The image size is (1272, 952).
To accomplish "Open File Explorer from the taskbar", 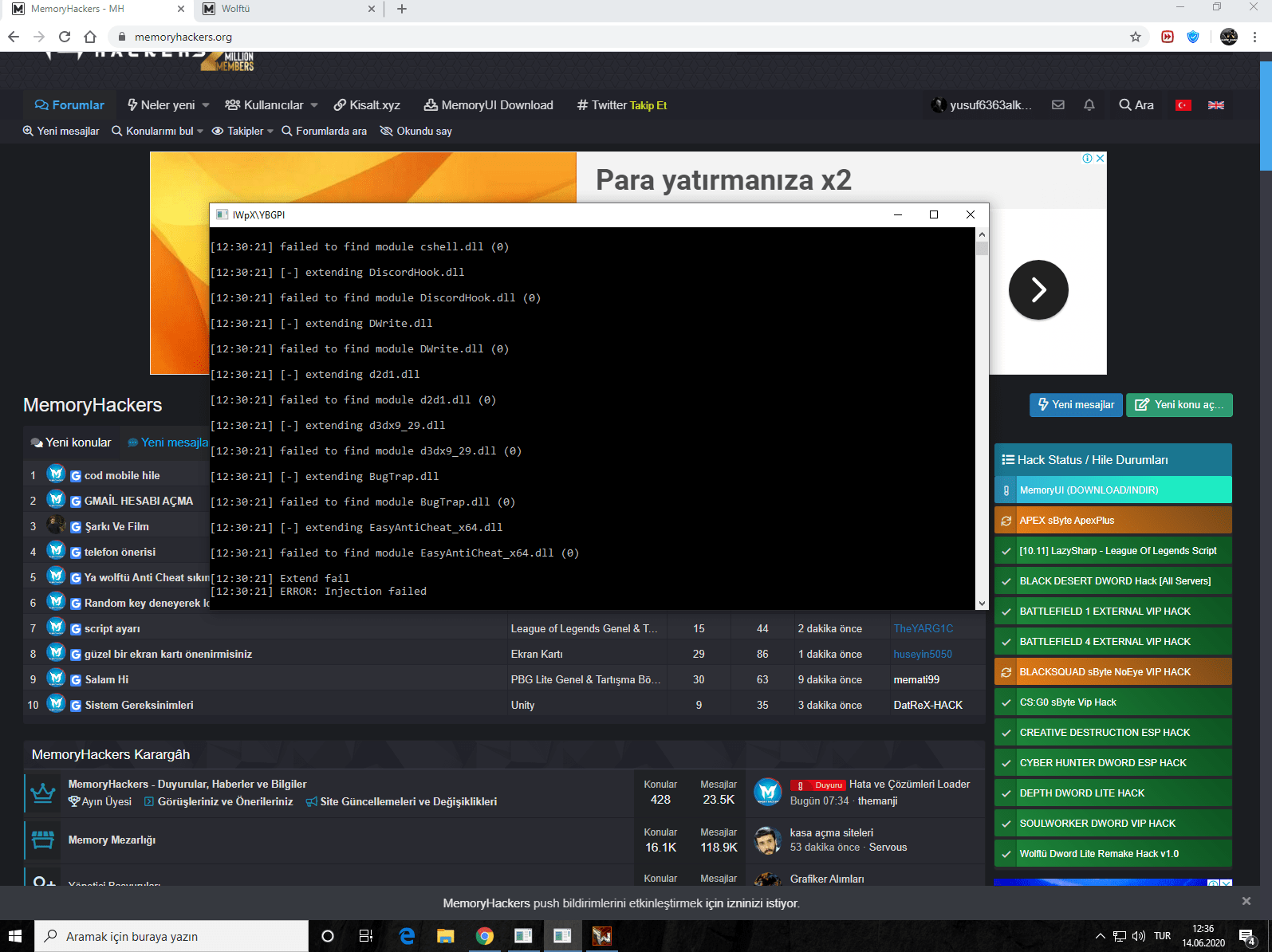I will tap(446, 936).
